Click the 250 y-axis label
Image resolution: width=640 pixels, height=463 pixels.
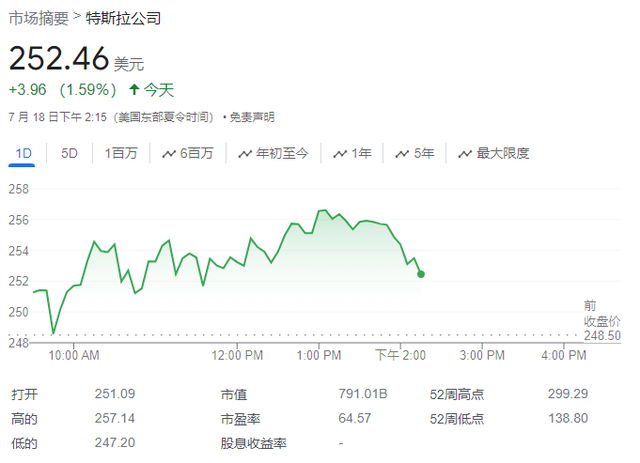click(x=19, y=312)
